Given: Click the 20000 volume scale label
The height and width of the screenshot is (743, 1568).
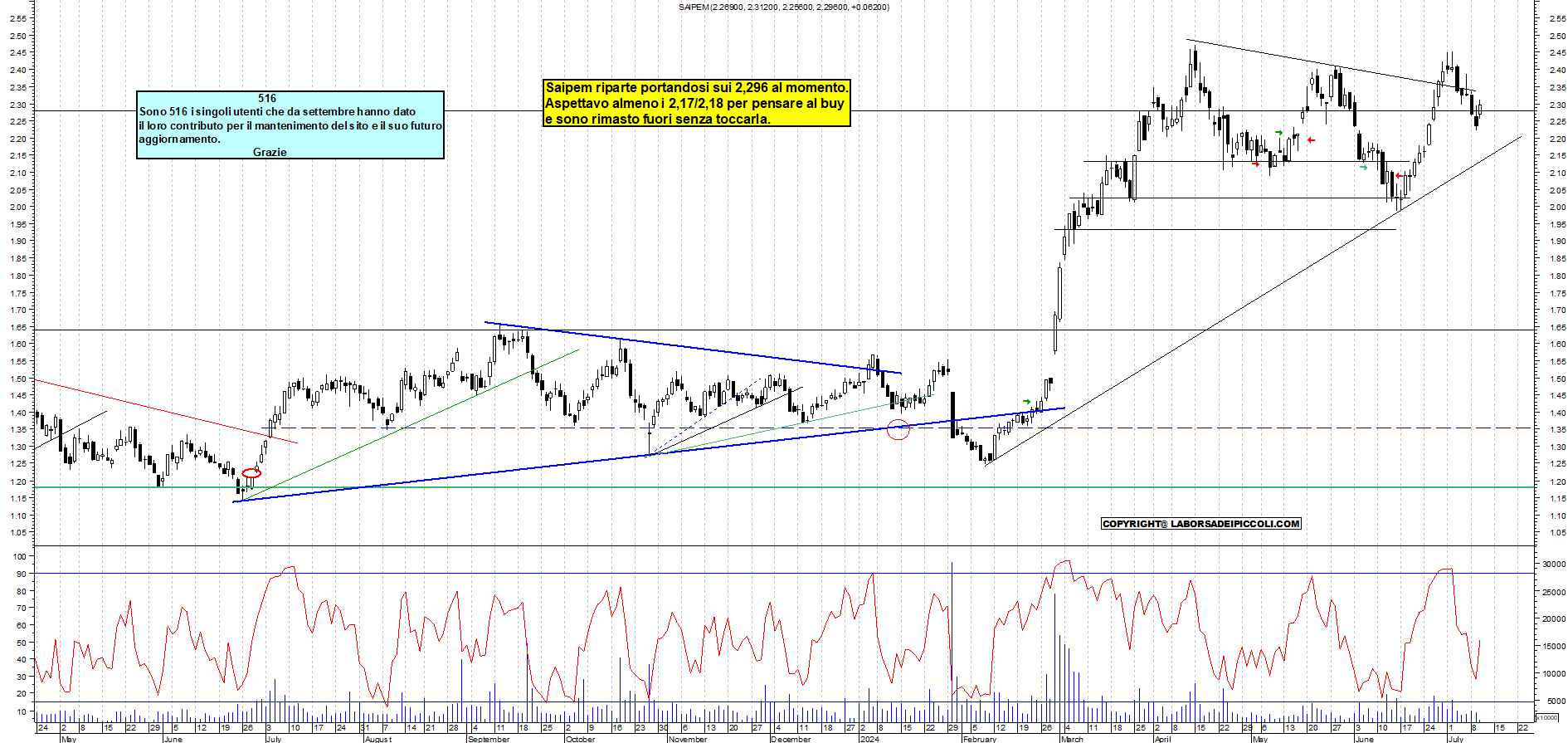Looking at the screenshot, I should [1553, 619].
